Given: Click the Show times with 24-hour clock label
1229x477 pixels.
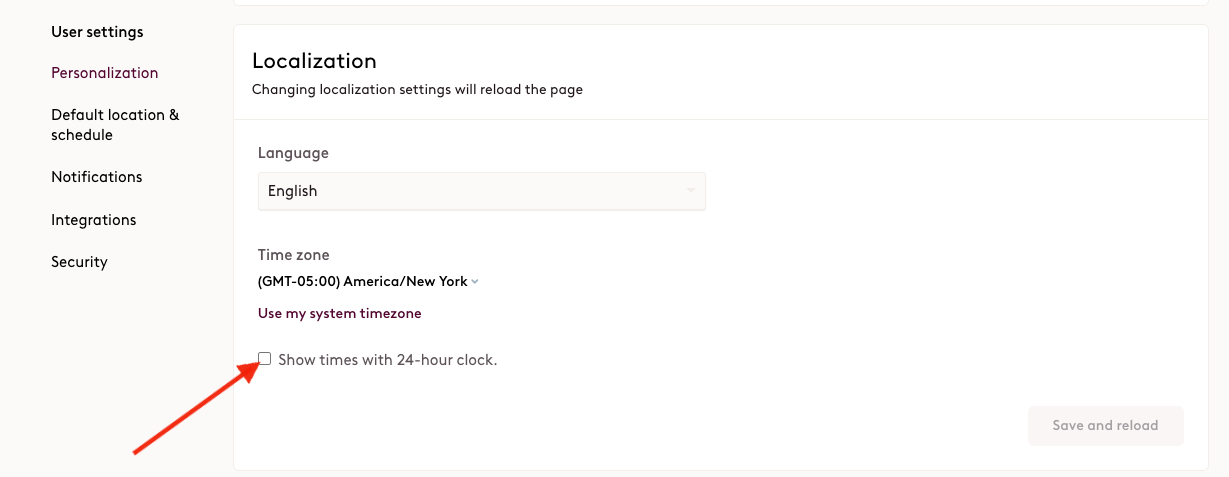Looking at the screenshot, I should [388, 360].
